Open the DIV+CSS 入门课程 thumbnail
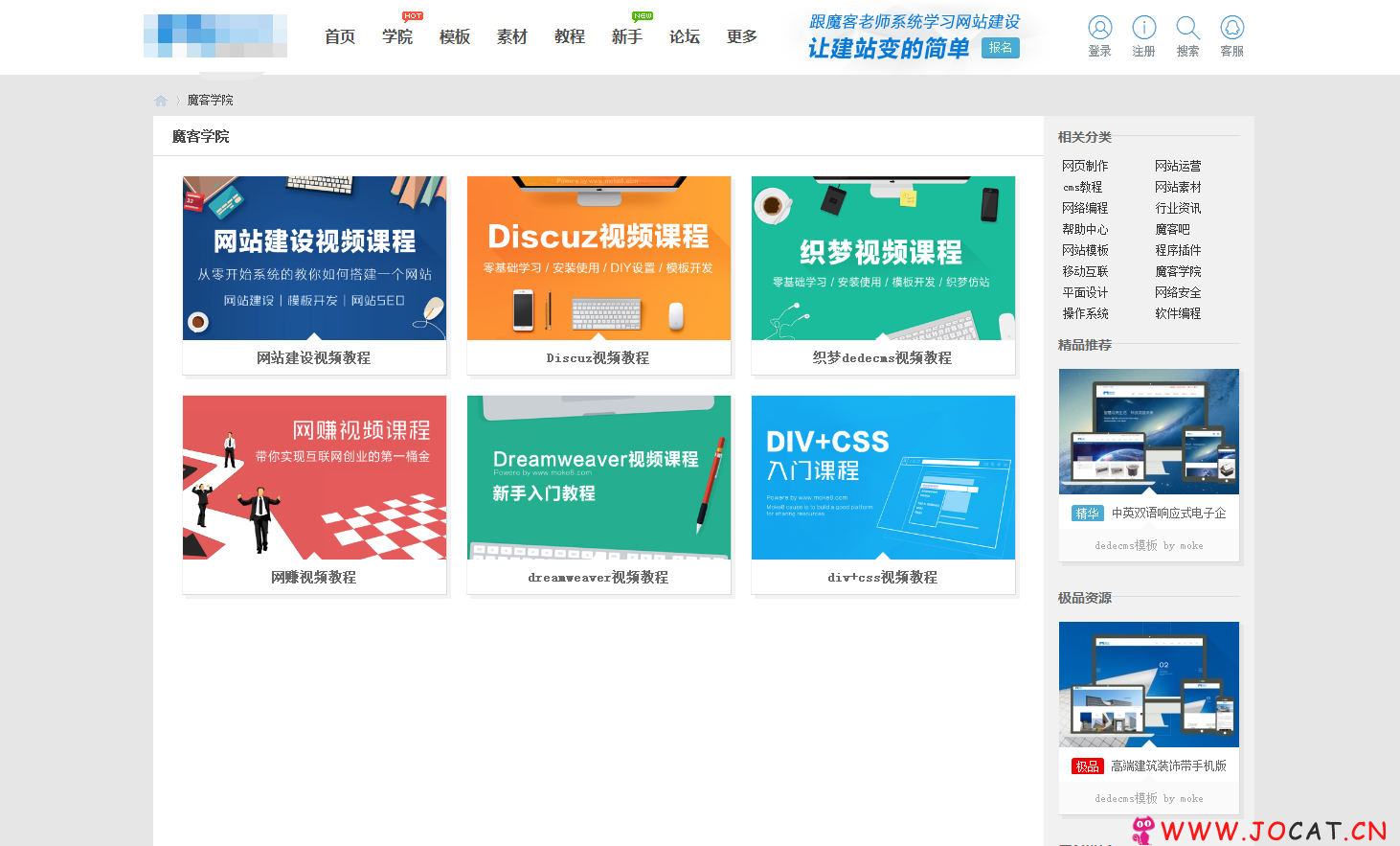 point(883,477)
